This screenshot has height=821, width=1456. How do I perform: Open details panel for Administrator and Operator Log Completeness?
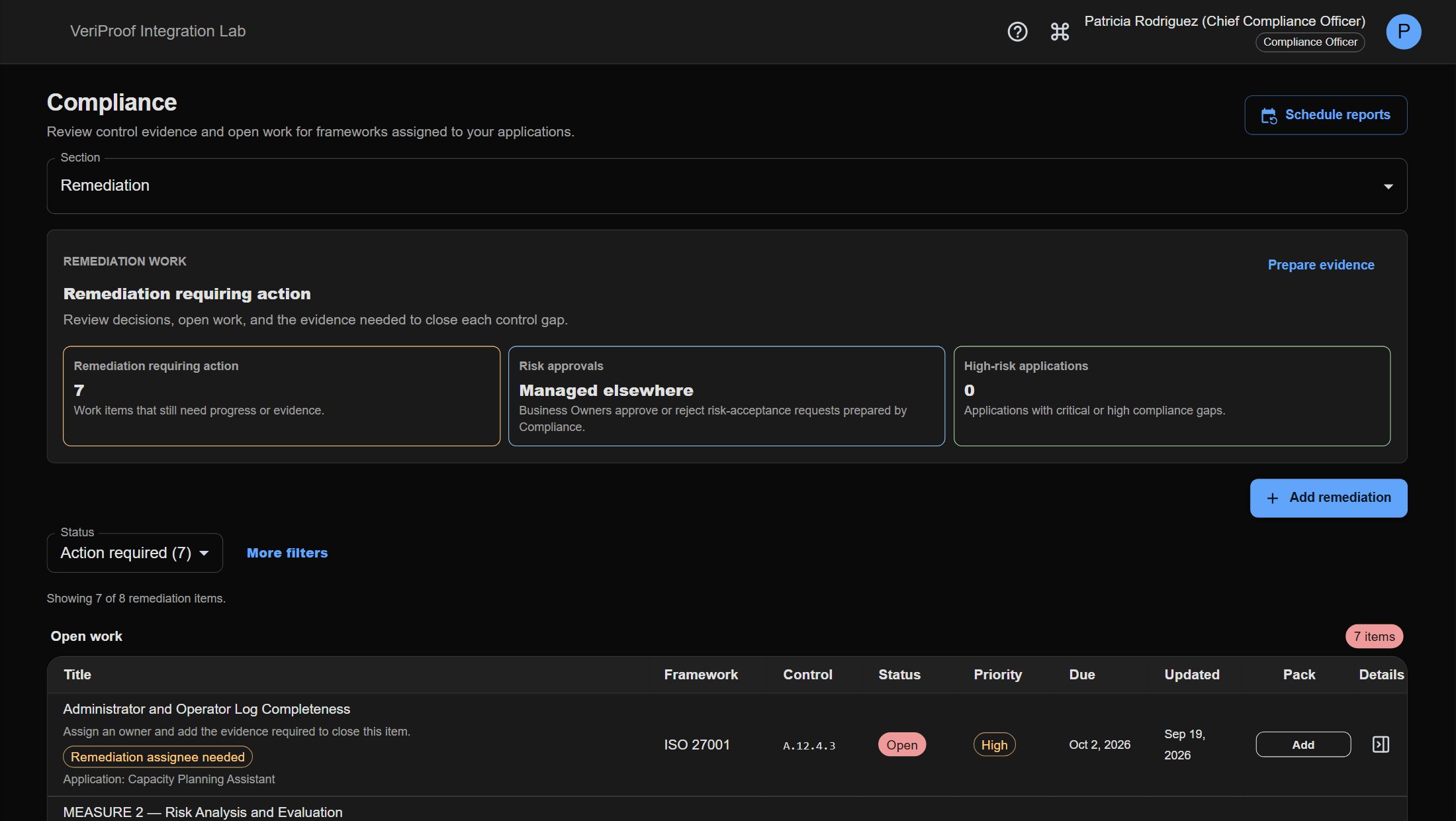(1381, 744)
